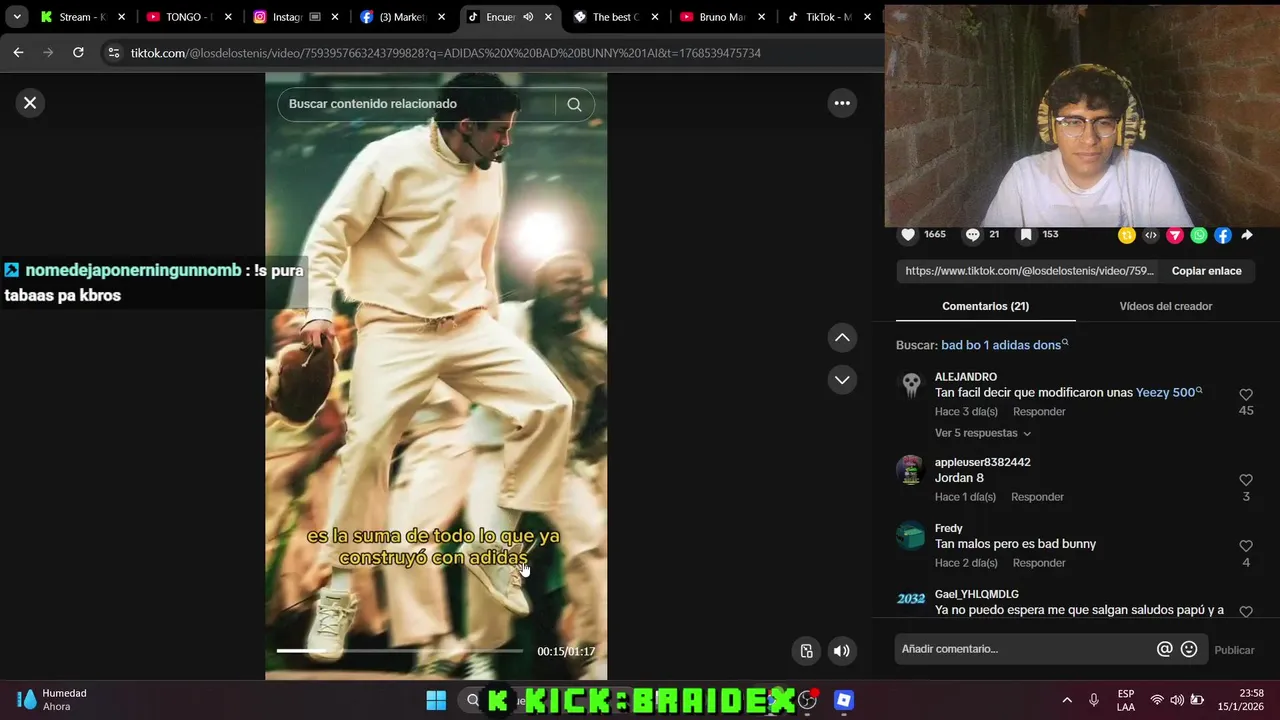This screenshot has height=720, width=1280.
Task: Toggle auto-scroll icon beside volume
Action: [x=807, y=651]
